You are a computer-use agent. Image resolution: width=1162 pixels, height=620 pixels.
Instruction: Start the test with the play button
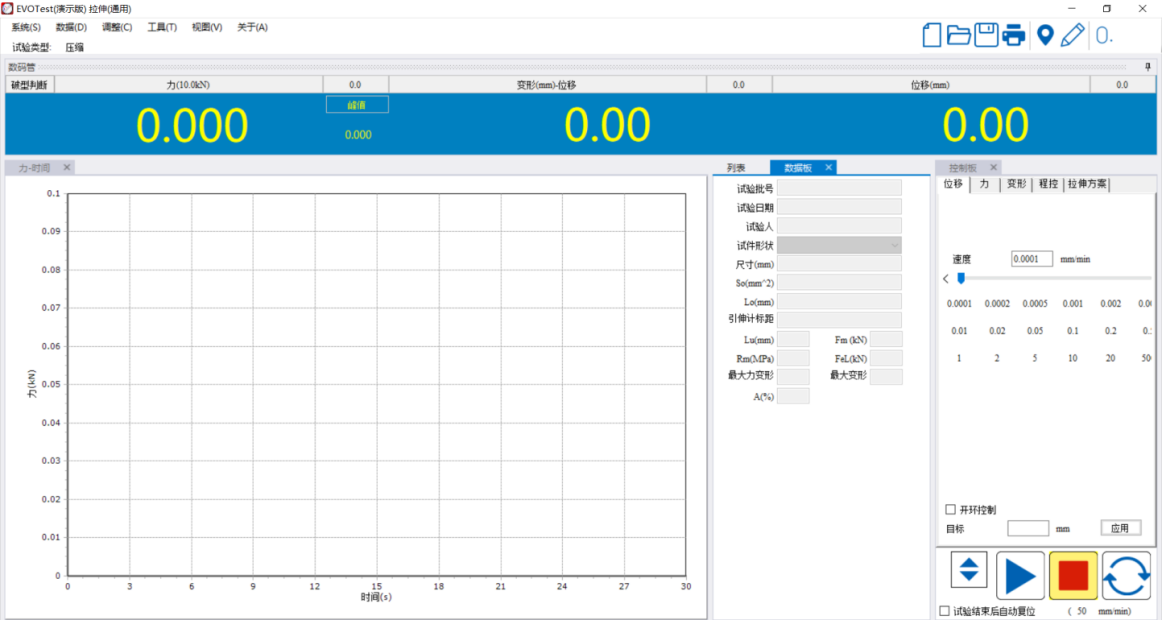point(1020,575)
